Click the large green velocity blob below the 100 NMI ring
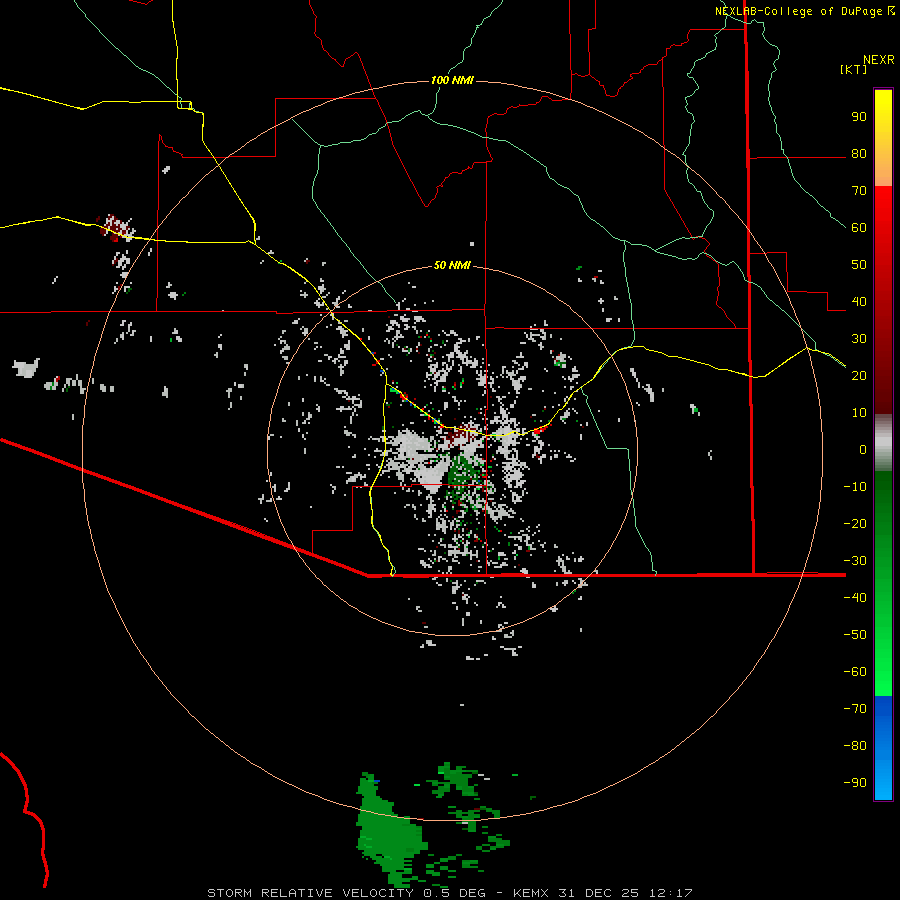 tap(388, 832)
